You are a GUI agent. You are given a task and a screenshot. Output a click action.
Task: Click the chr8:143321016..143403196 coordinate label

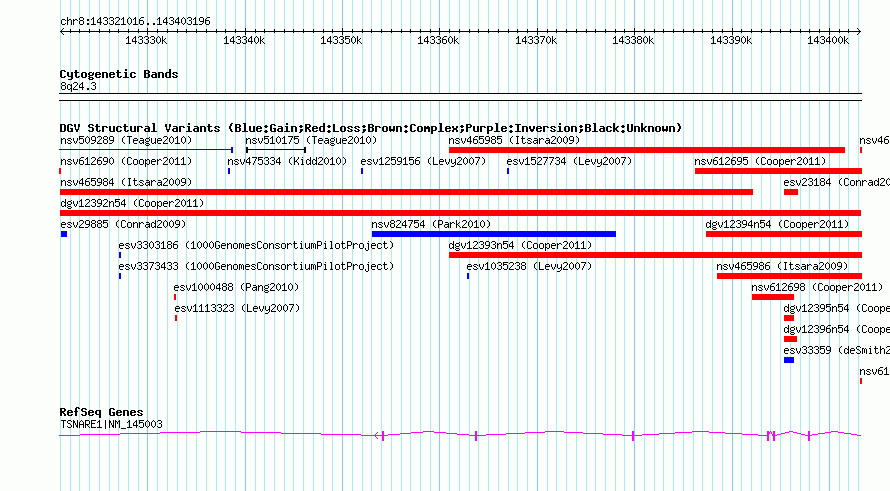[x=135, y=21]
